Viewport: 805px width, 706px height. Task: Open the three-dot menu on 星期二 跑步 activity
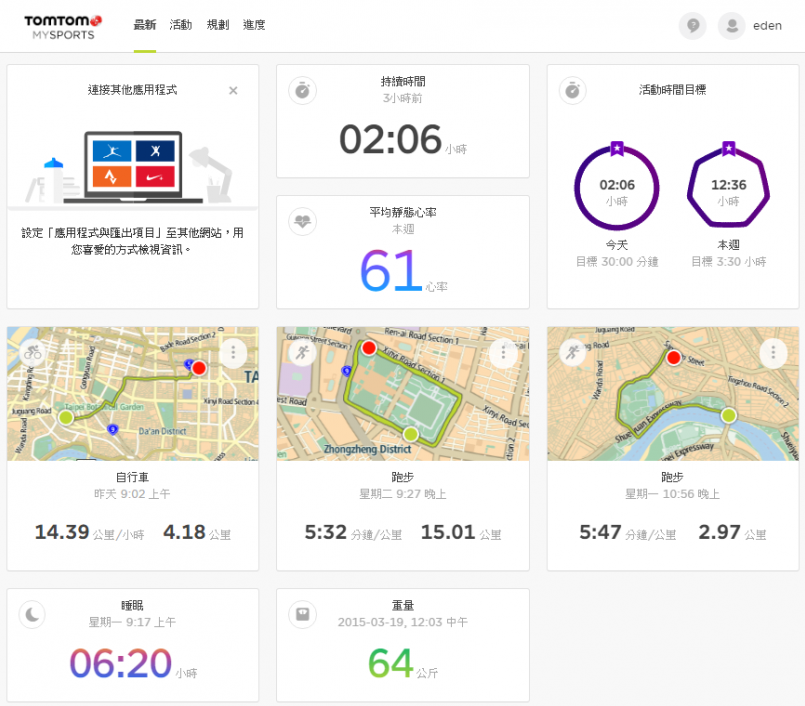pyautogui.click(x=503, y=353)
